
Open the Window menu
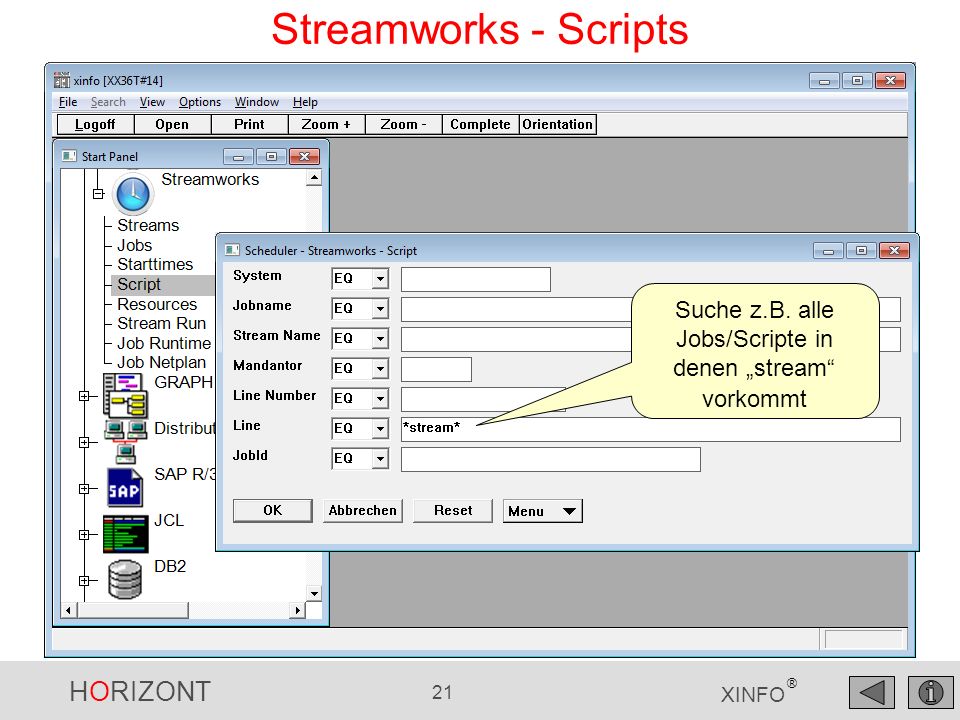[x=257, y=102]
